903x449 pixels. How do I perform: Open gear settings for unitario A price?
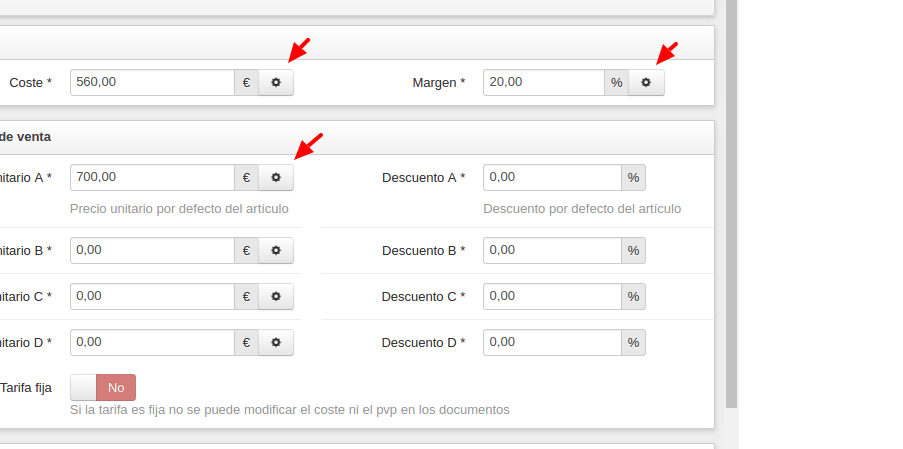(276, 177)
